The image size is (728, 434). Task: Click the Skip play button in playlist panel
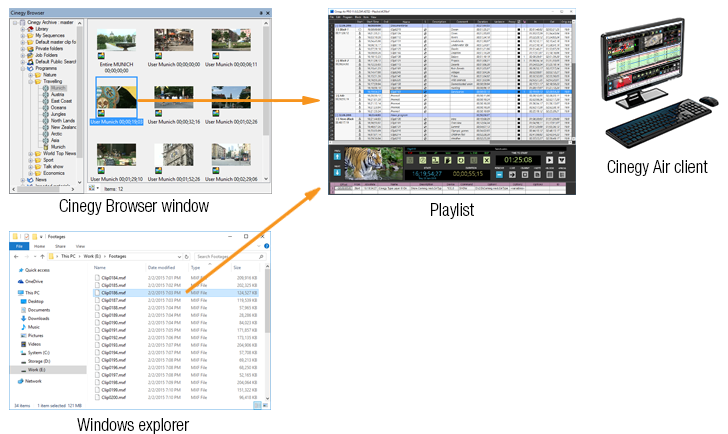click(549, 160)
